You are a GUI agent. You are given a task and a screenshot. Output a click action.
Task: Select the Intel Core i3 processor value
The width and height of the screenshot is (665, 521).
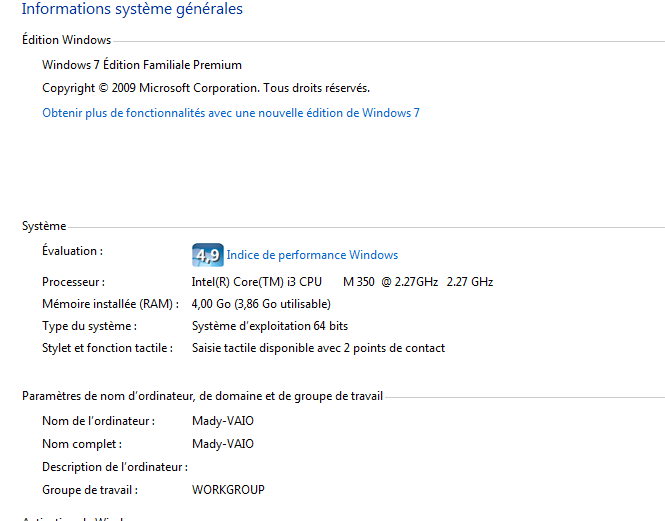(x=342, y=282)
